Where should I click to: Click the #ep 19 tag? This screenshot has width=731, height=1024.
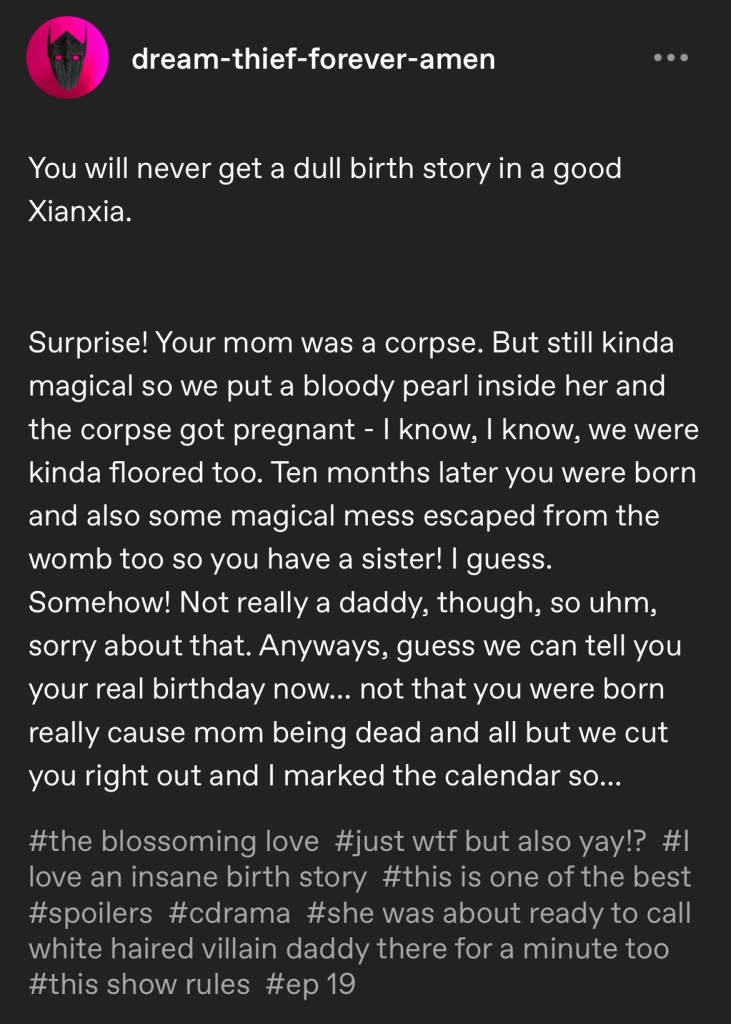pos(311,984)
